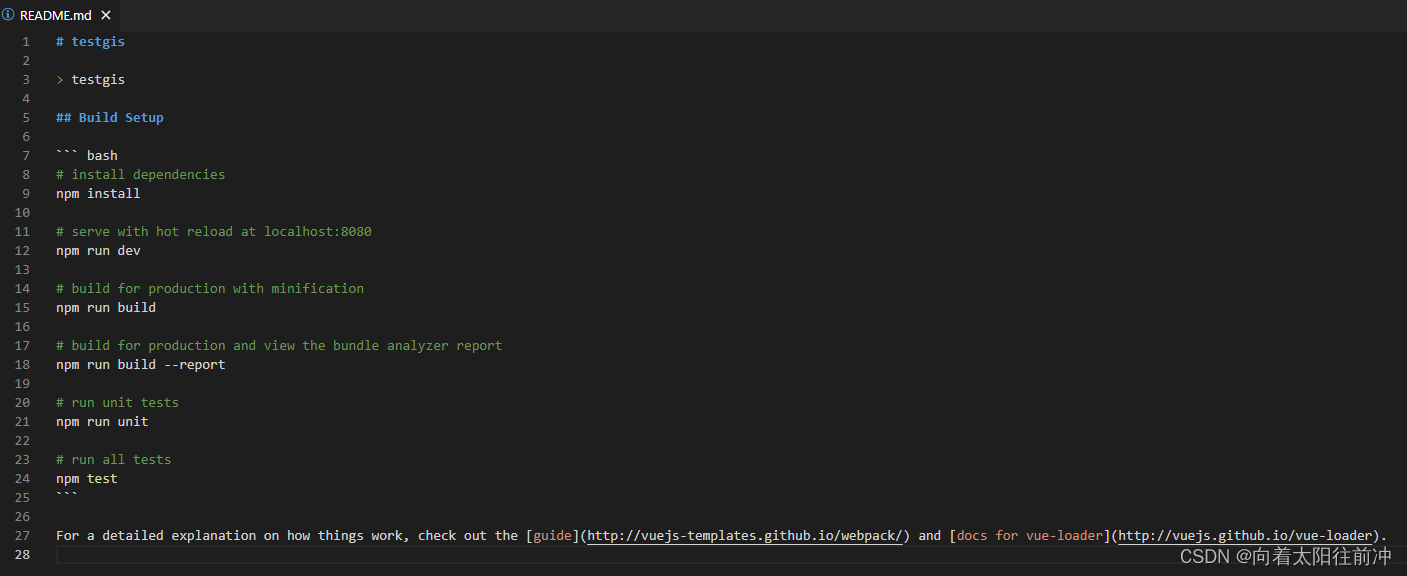The height and width of the screenshot is (576, 1407).
Task: Click the '# run unit tests' comment
Action: 118,403
